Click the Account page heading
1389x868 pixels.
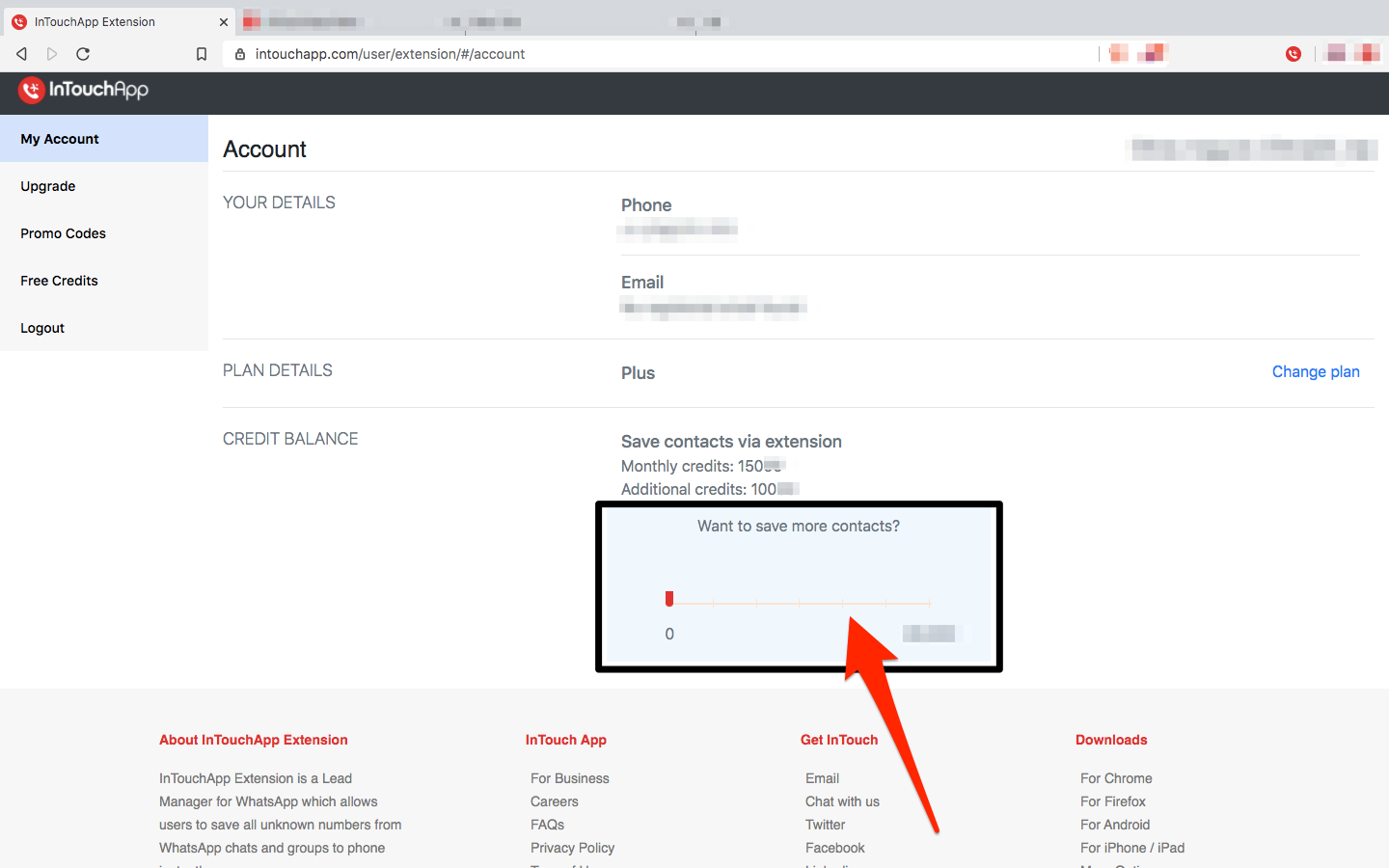pos(264,149)
